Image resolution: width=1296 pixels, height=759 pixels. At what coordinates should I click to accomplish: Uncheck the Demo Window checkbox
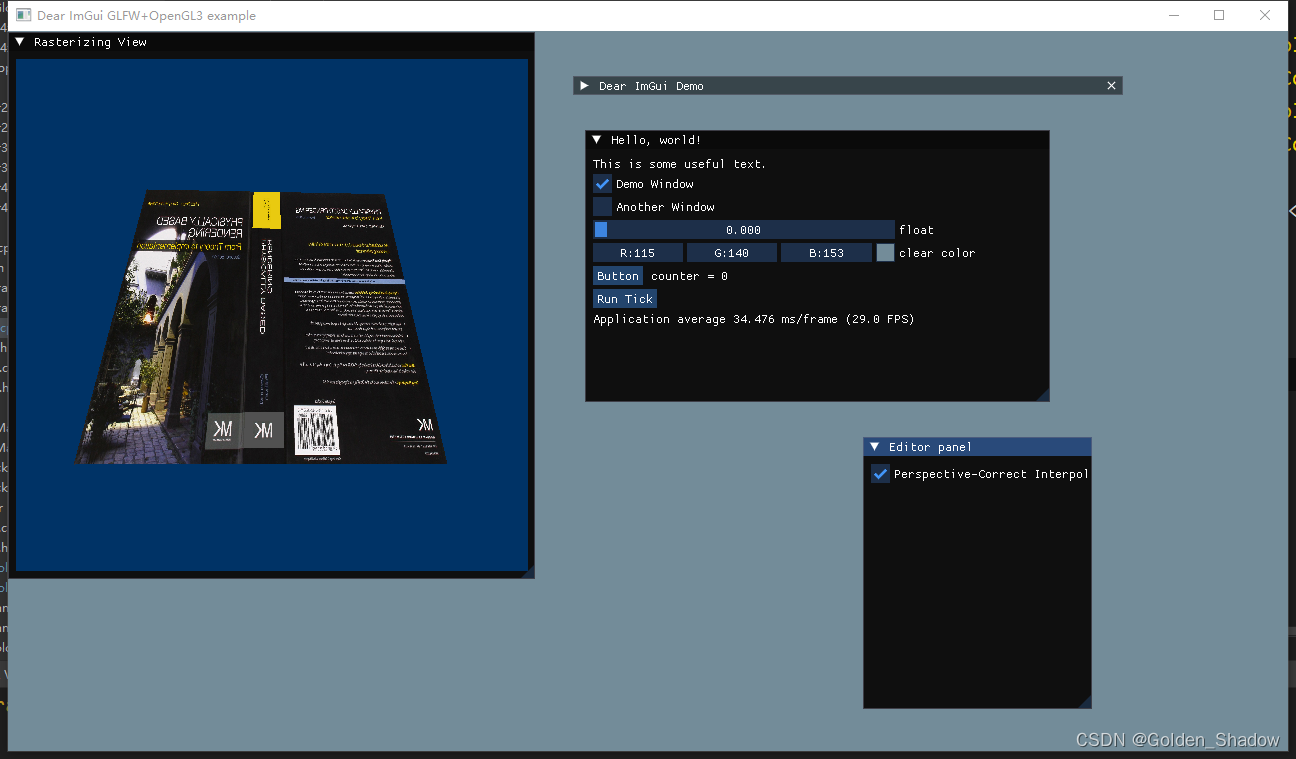pyautogui.click(x=602, y=184)
